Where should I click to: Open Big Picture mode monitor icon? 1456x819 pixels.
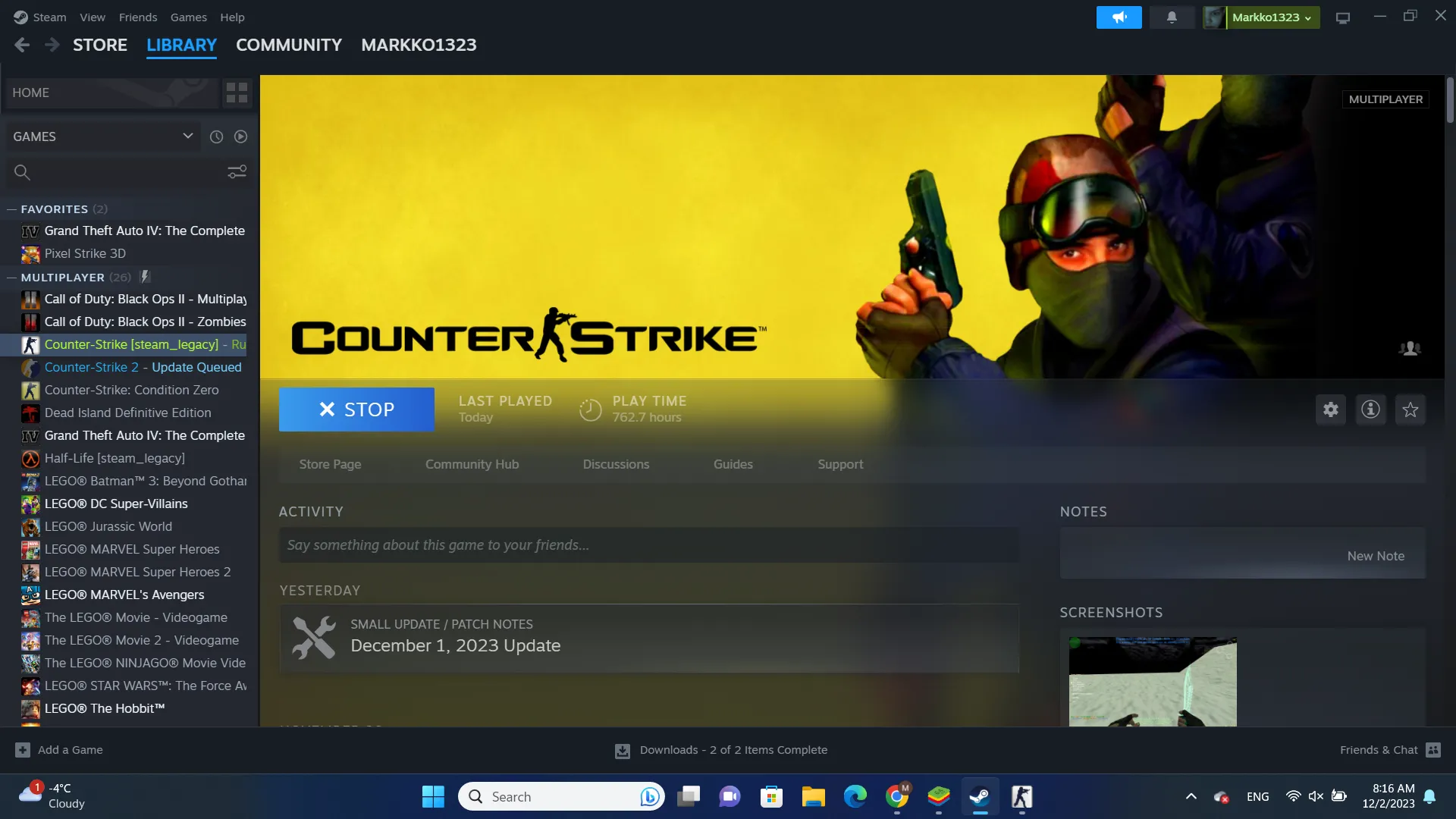1342,17
